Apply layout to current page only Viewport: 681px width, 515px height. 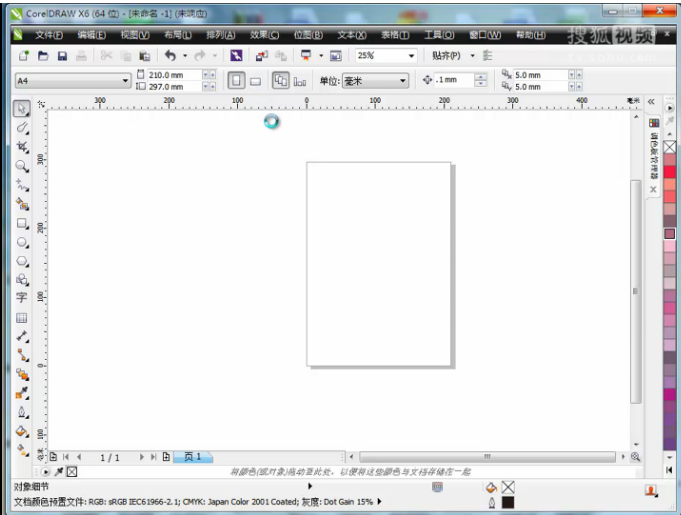click(300, 81)
